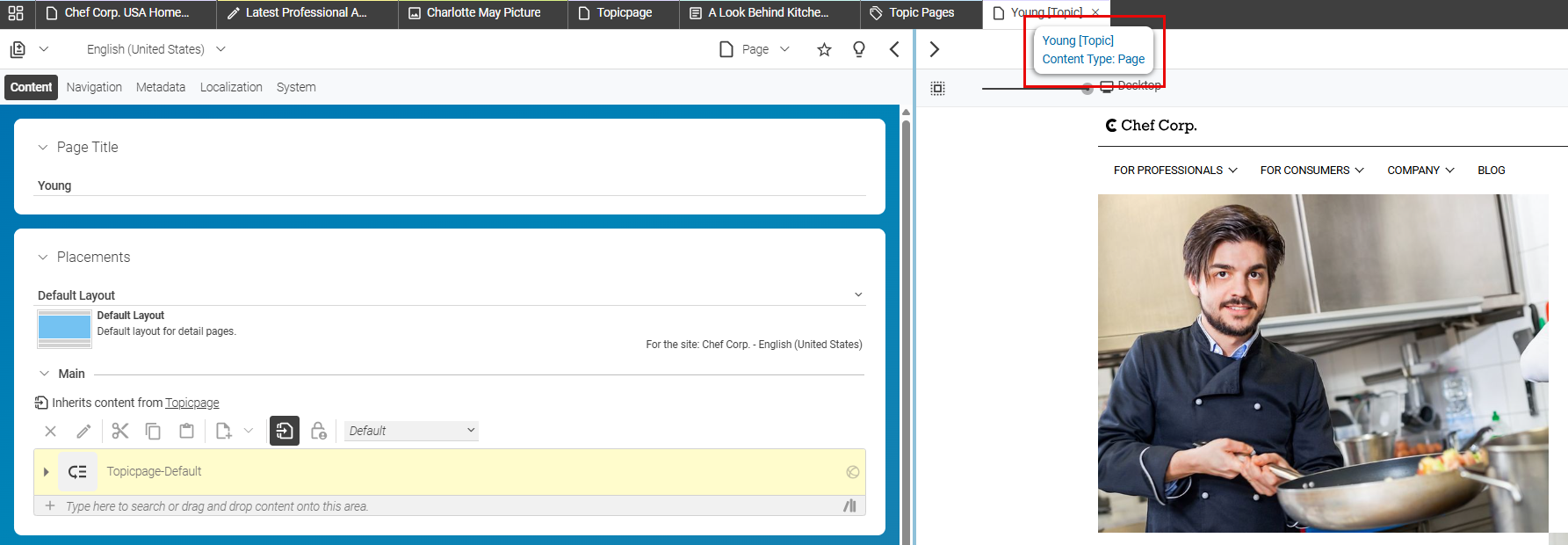
Task: Click the padlock lock placement icon
Action: (x=319, y=431)
